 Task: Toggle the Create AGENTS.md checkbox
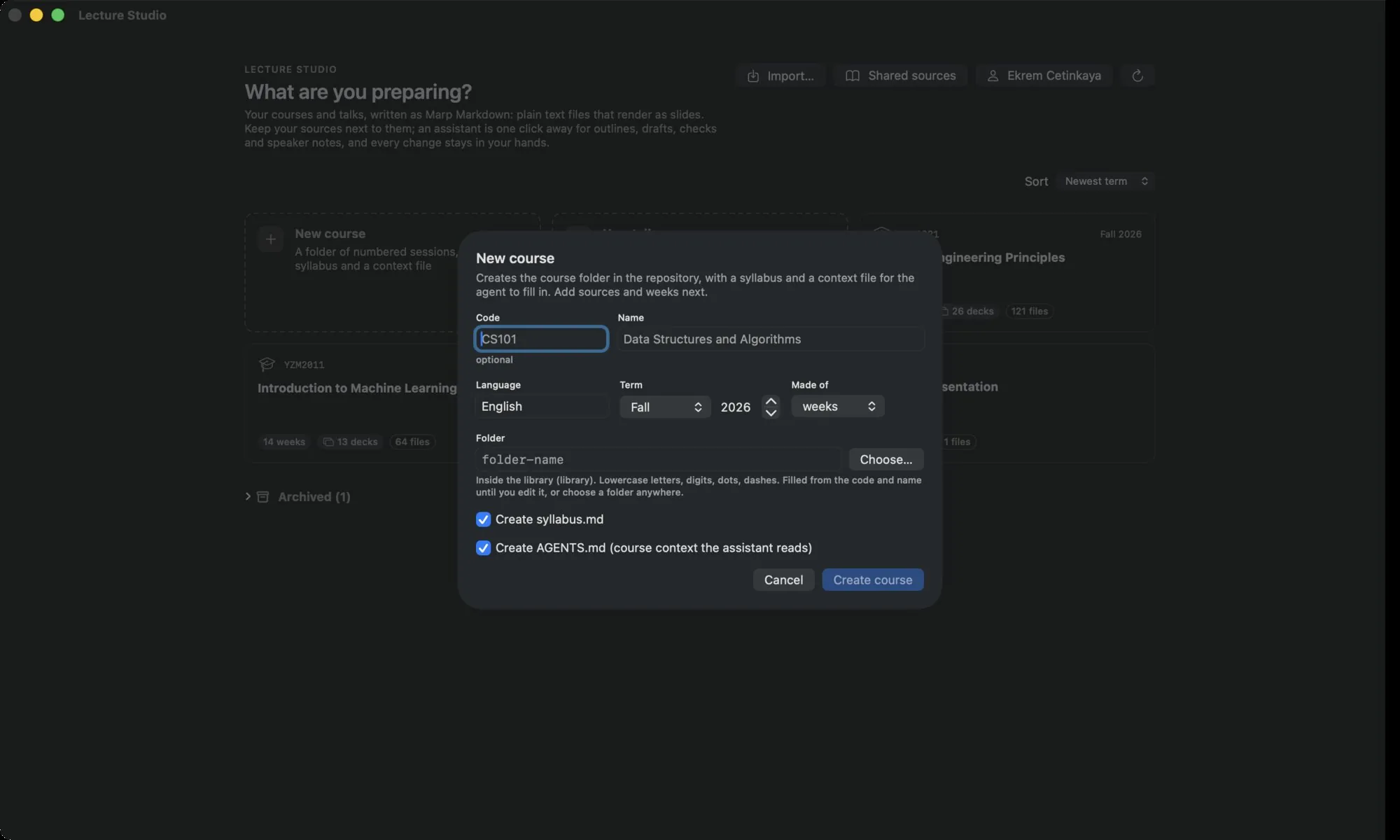[483, 547]
